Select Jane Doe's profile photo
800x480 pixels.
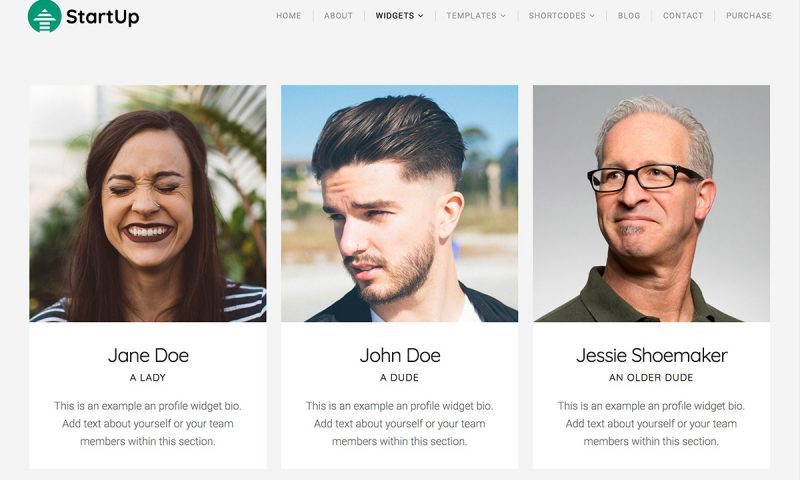(148, 204)
